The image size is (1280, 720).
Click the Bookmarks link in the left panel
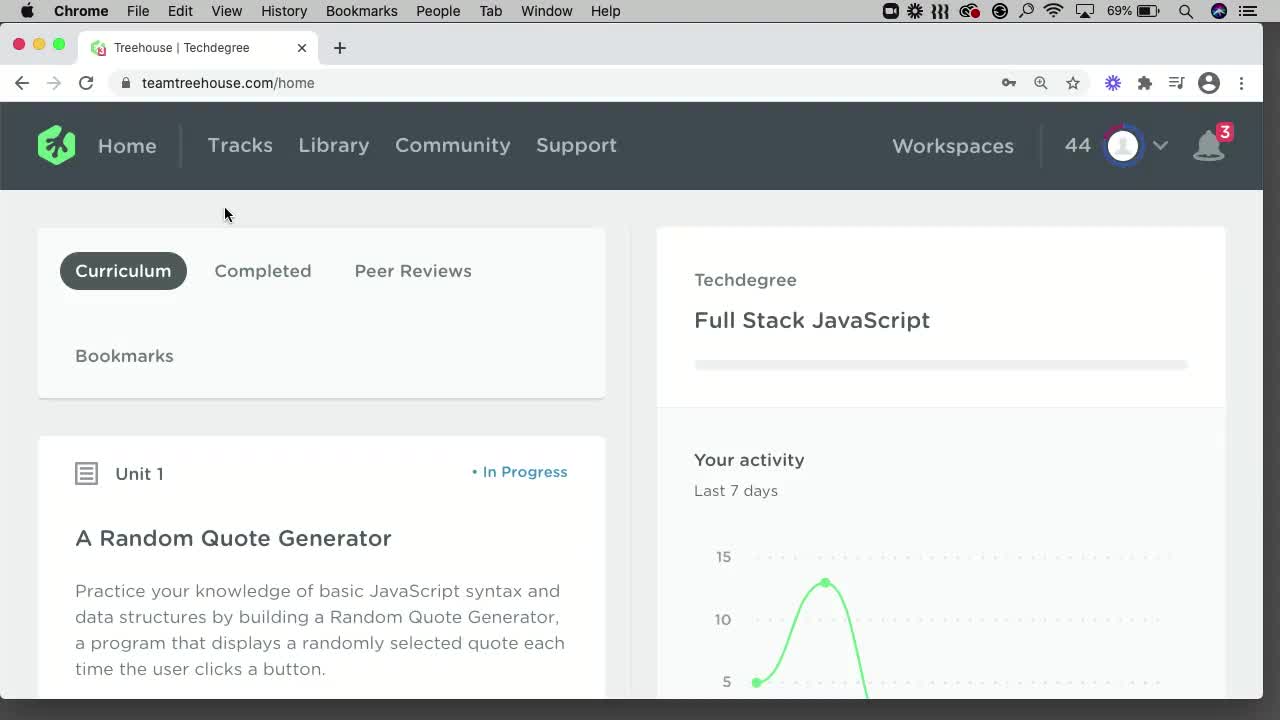pos(124,356)
